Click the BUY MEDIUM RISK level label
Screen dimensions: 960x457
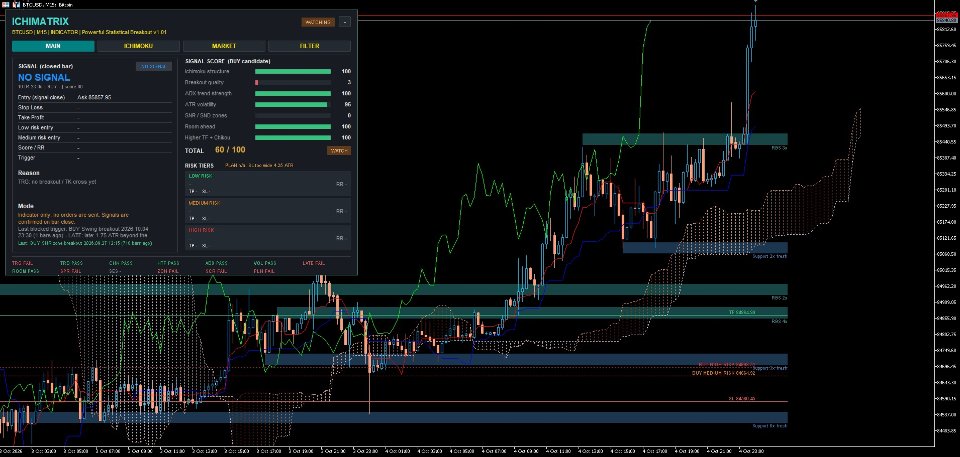point(723,372)
